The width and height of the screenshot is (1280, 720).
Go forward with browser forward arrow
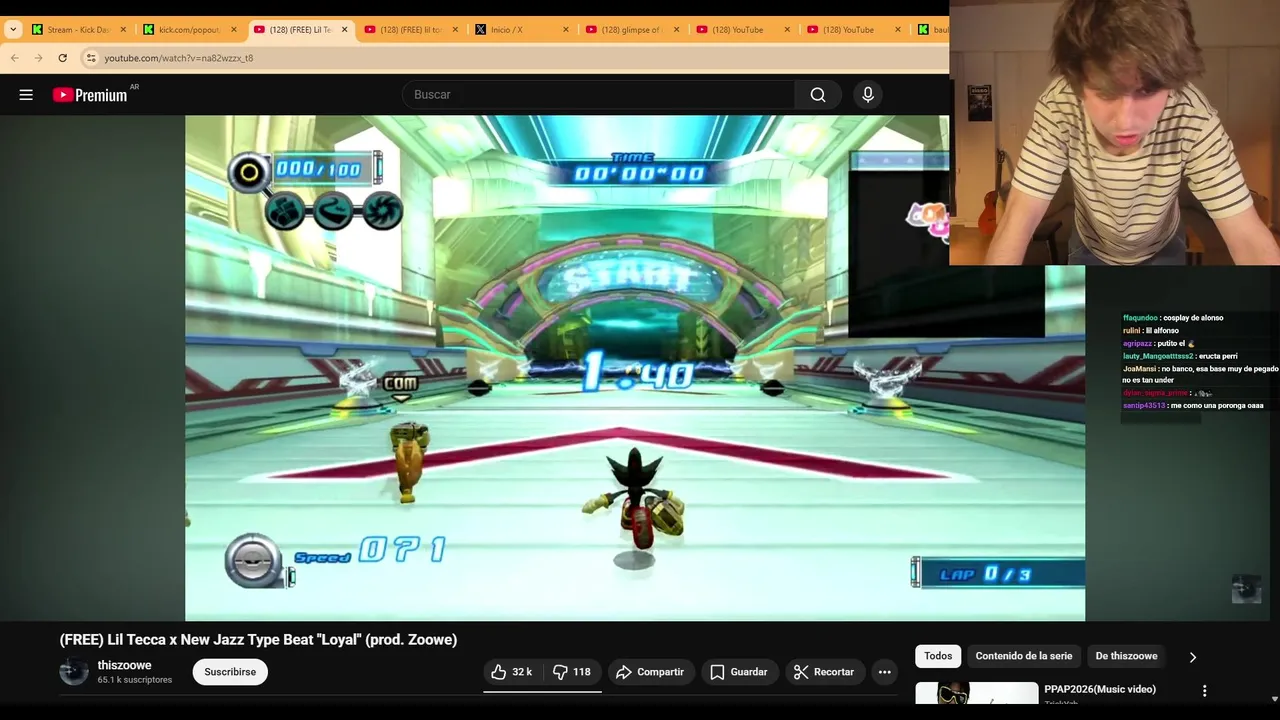39,58
